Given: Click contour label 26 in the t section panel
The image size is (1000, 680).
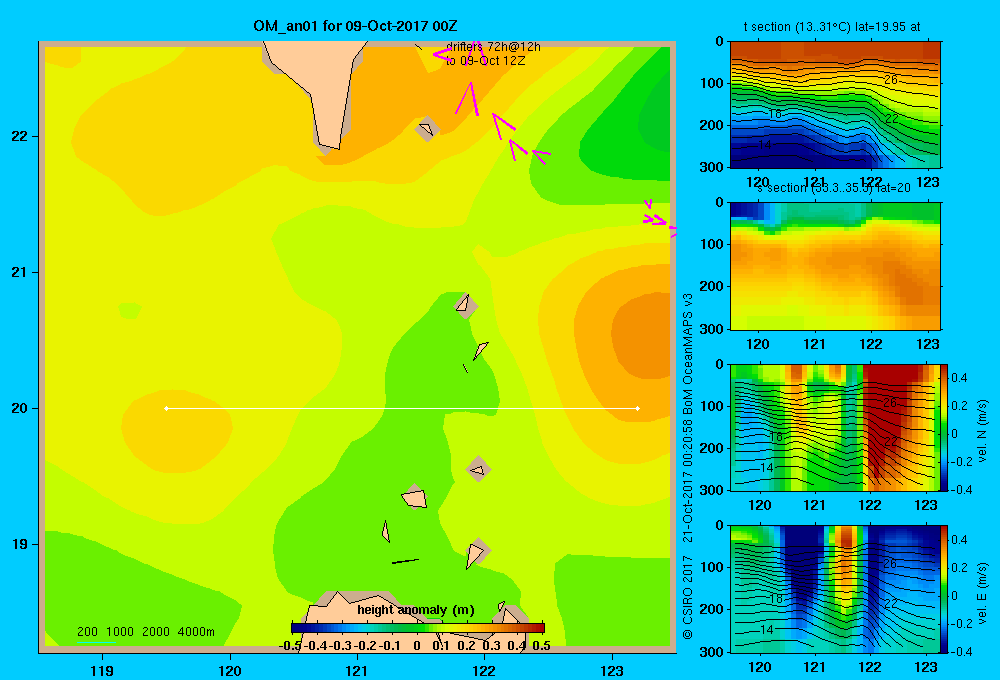Looking at the screenshot, I should 891,80.
